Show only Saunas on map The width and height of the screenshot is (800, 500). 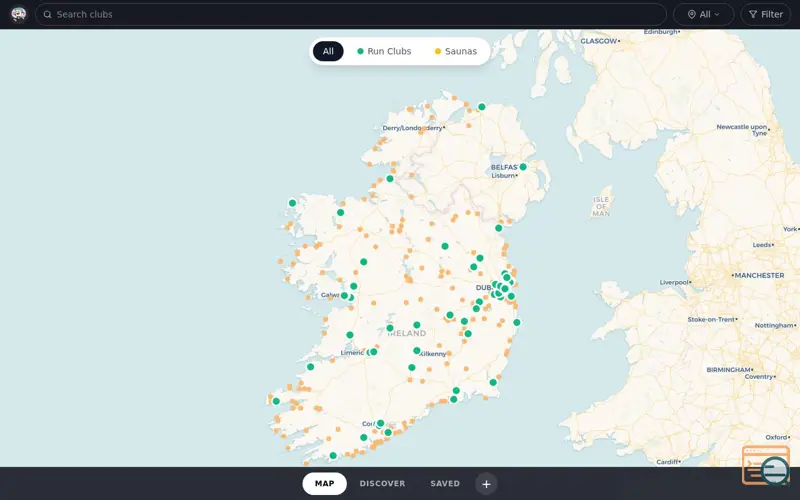pyautogui.click(x=456, y=51)
